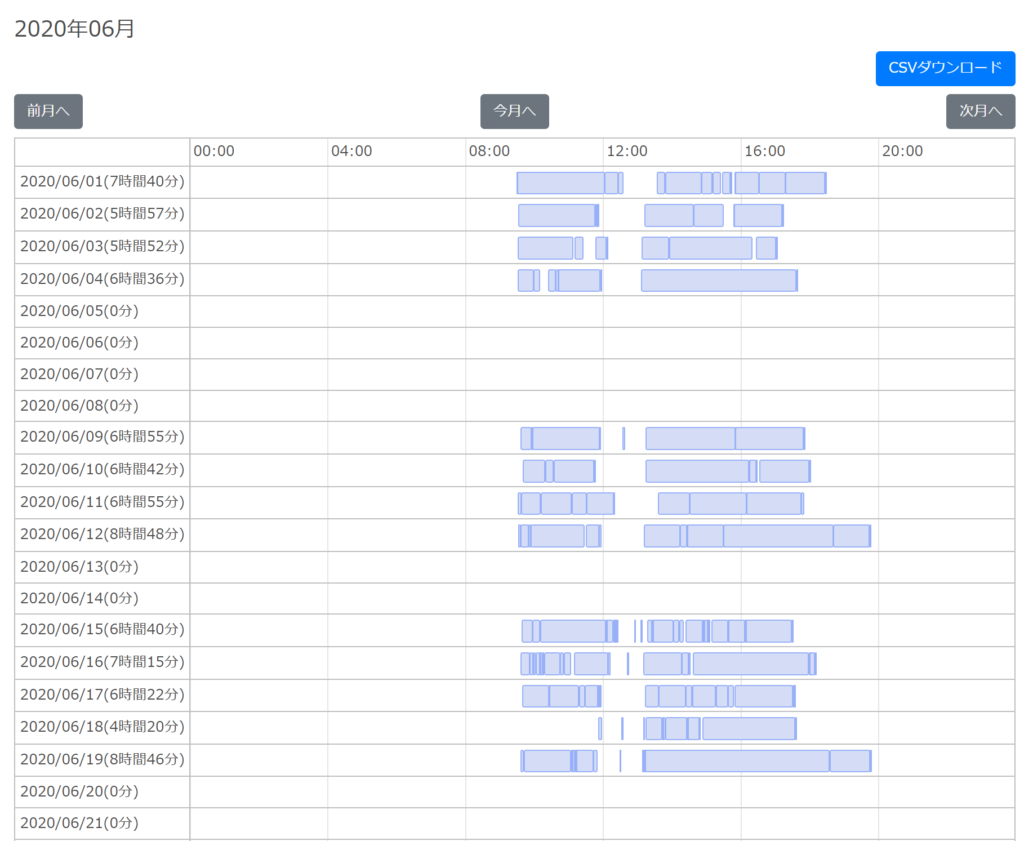Screen dimensions: 1024x841
Task: Select the 2020/06/05(0分) row label
Action: (79, 311)
